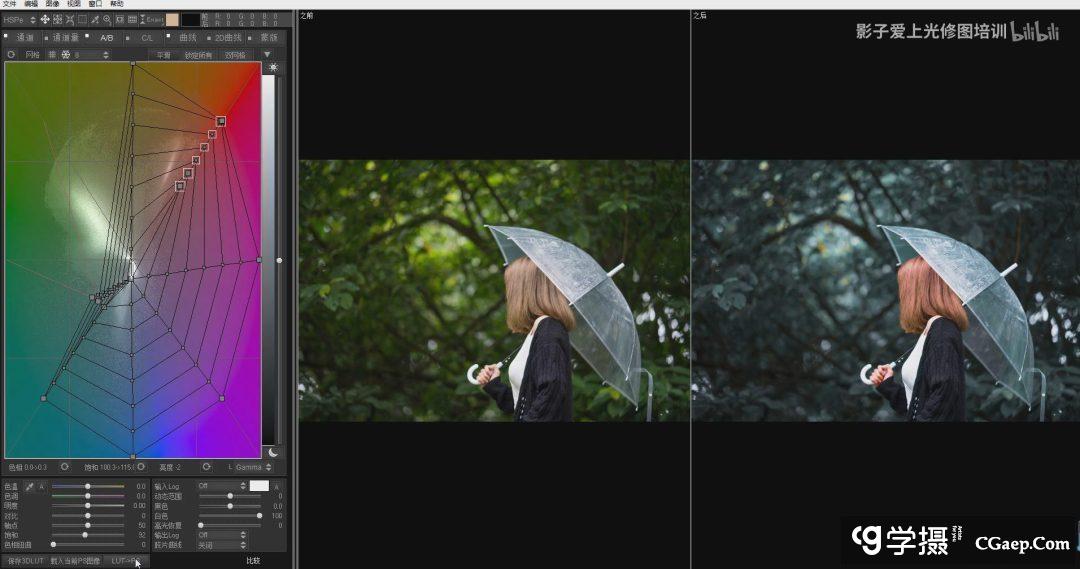Click the 比较 compare button

pyautogui.click(x=253, y=561)
